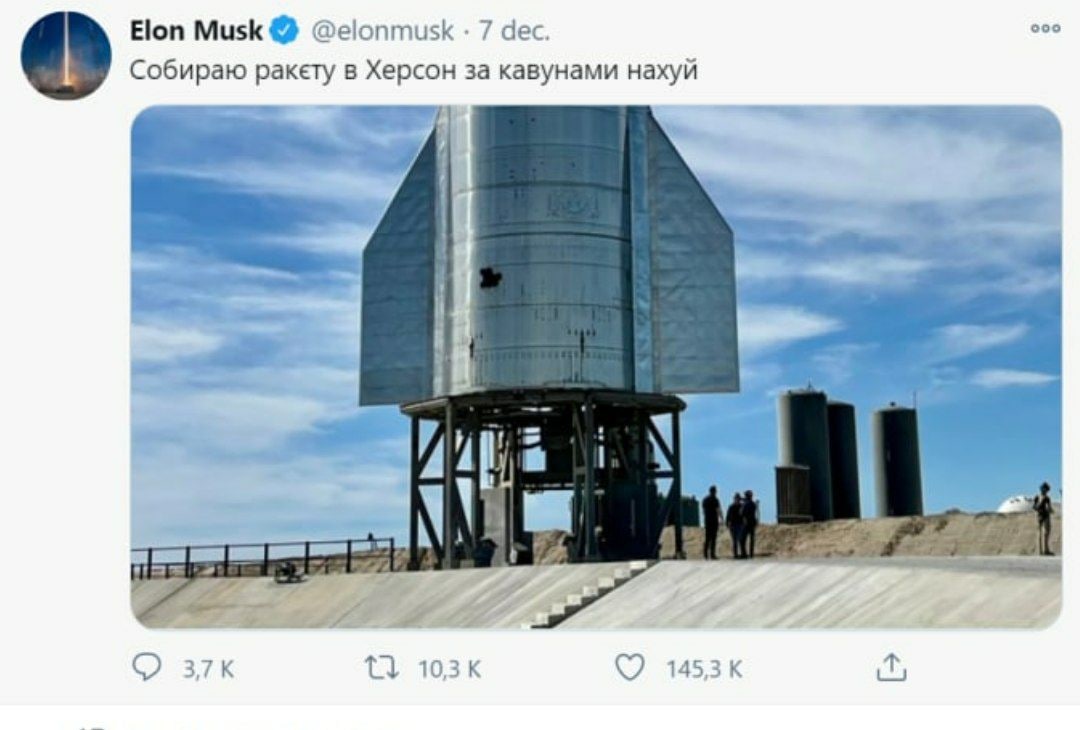
Task: Open the attached rocket photo
Action: (x=596, y=367)
